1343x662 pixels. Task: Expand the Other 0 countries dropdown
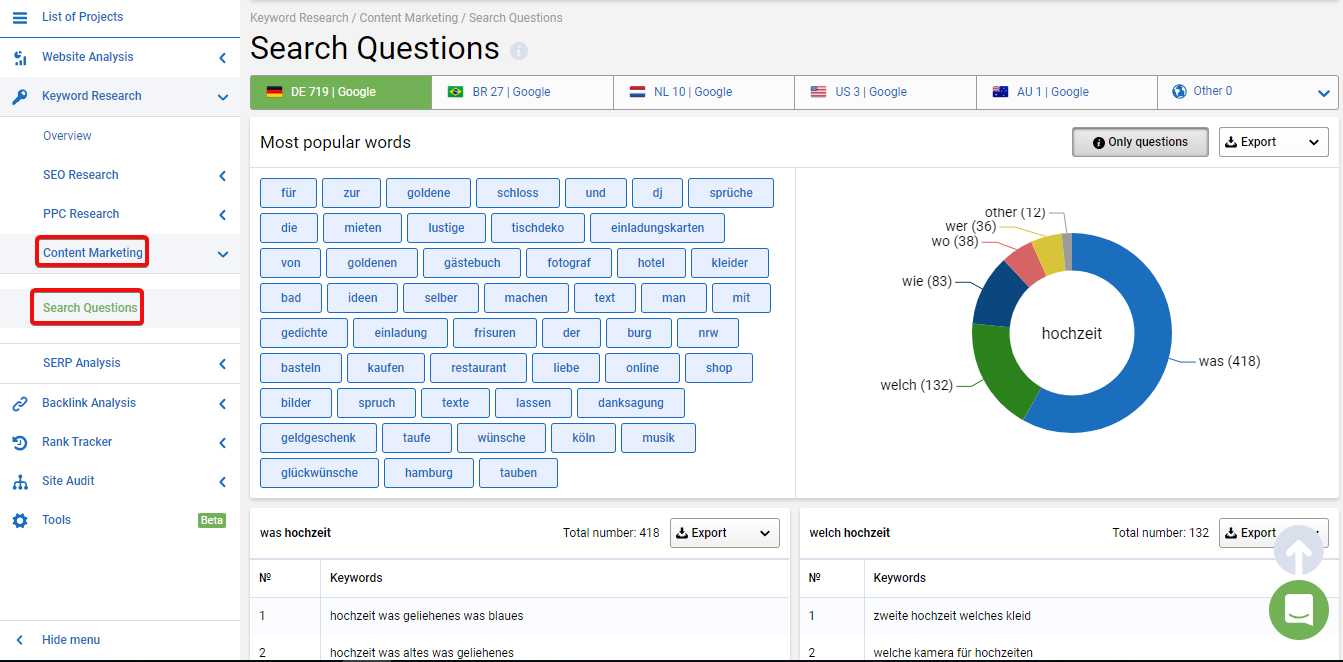(x=1248, y=92)
